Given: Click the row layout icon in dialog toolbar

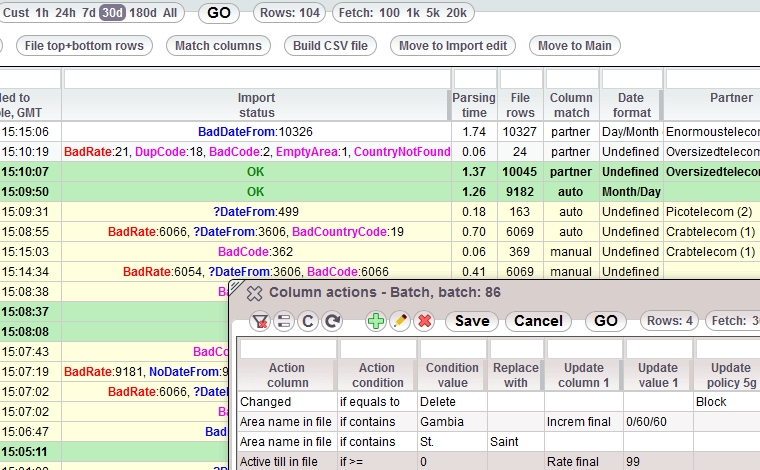Looking at the screenshot, I should coord(284,321).
